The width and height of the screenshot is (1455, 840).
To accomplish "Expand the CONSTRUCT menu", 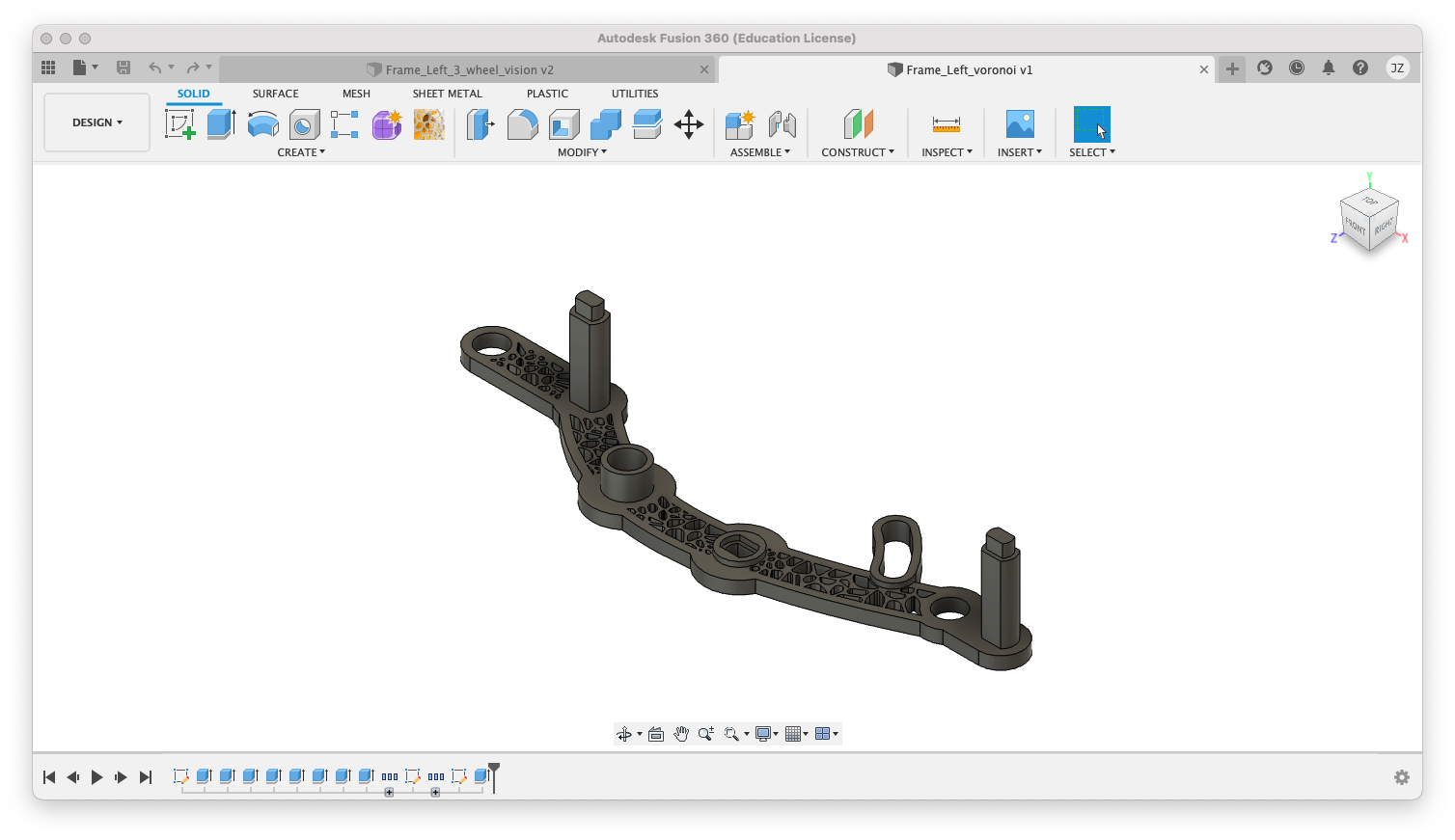I will (858, 152).
